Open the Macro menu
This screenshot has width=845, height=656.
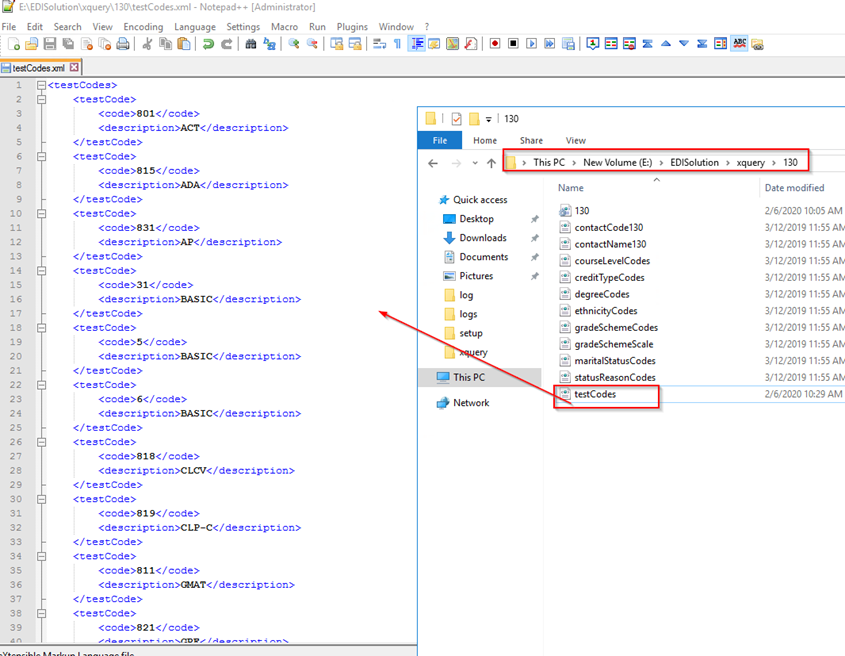coord(284,26)
